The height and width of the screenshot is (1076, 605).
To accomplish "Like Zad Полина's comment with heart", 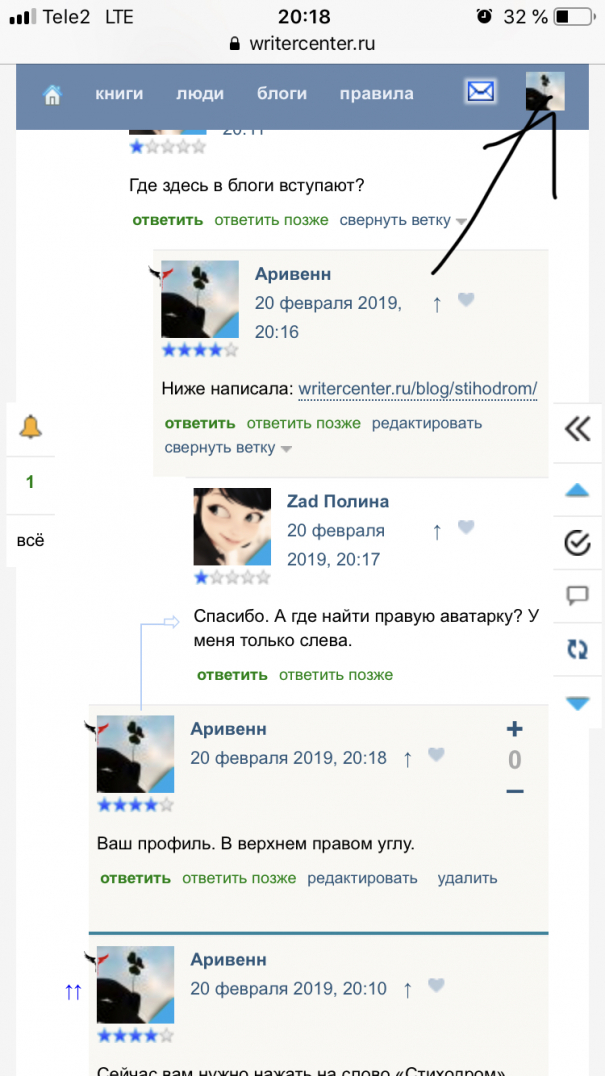I will (x=466, y=527).
